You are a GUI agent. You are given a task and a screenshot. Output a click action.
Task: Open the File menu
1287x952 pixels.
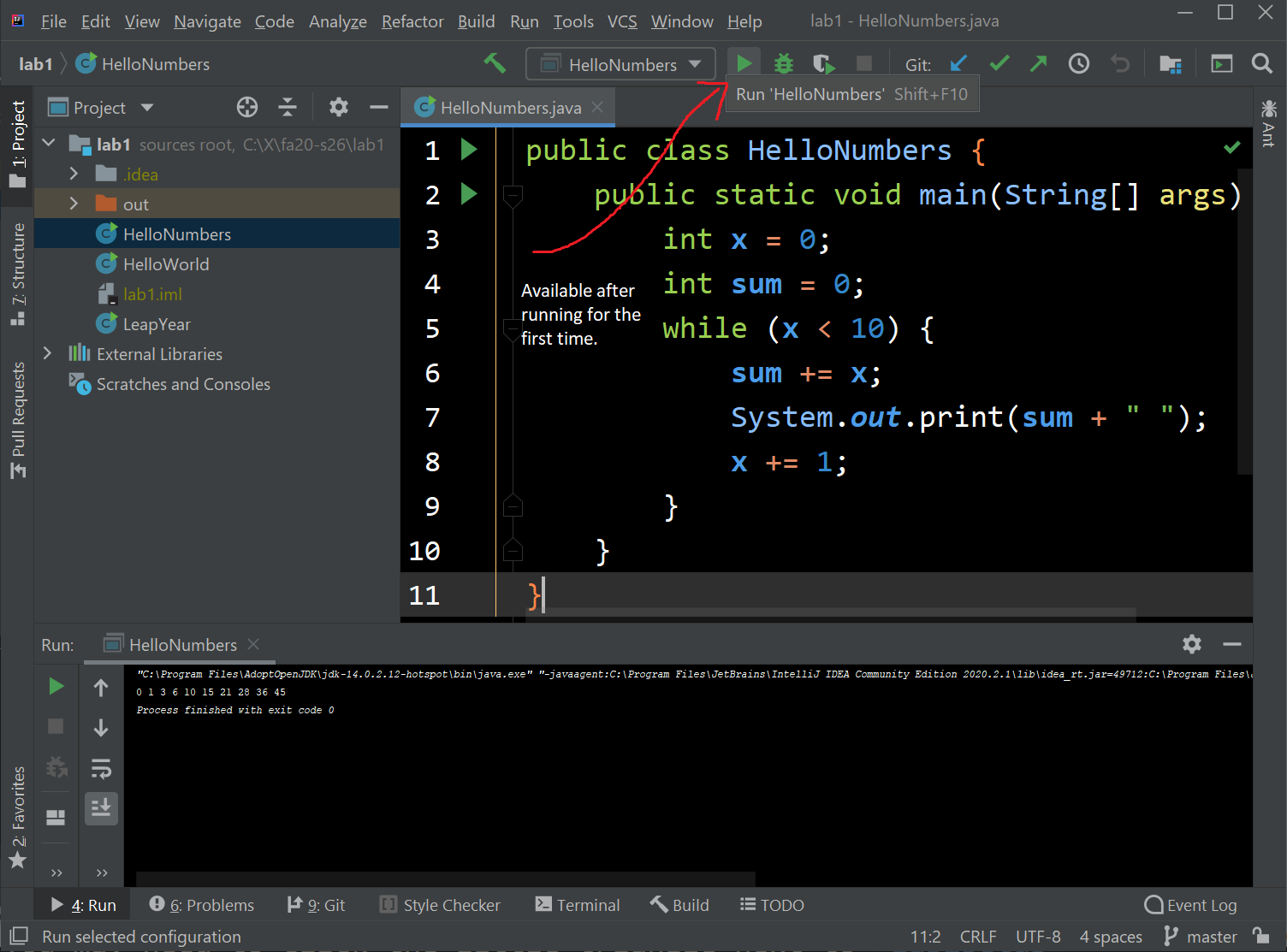pos(53,21)
